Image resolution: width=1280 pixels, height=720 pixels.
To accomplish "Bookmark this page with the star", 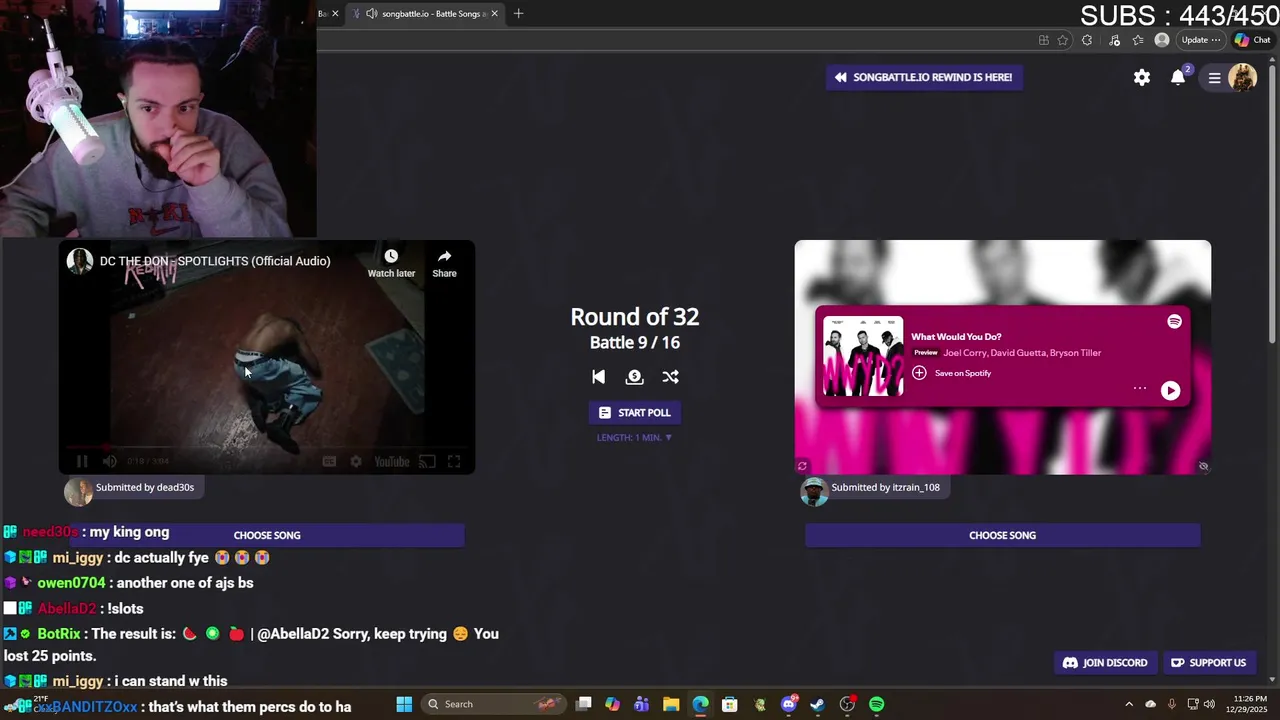I will coord(1063,40).
